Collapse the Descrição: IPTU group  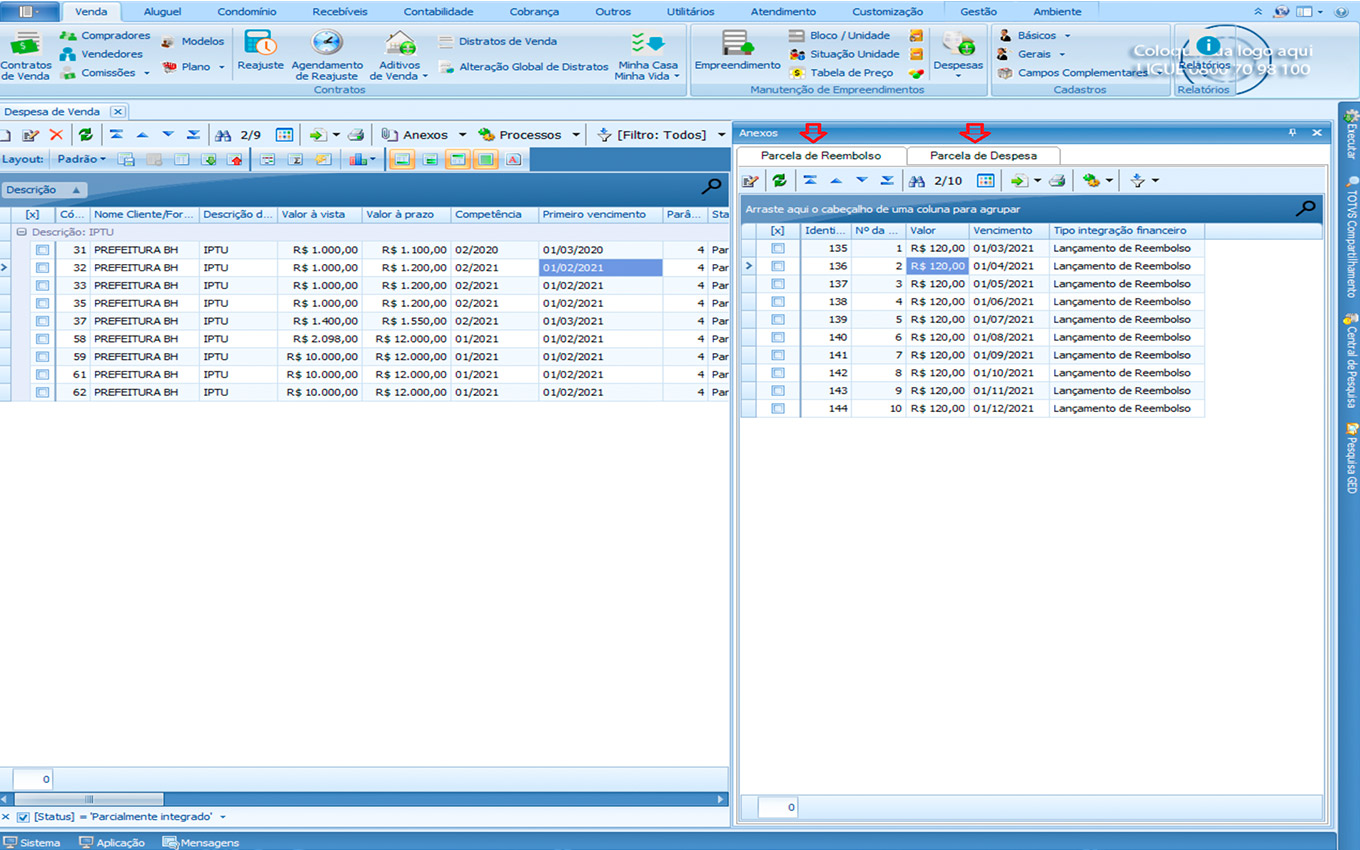pos(21,232)
